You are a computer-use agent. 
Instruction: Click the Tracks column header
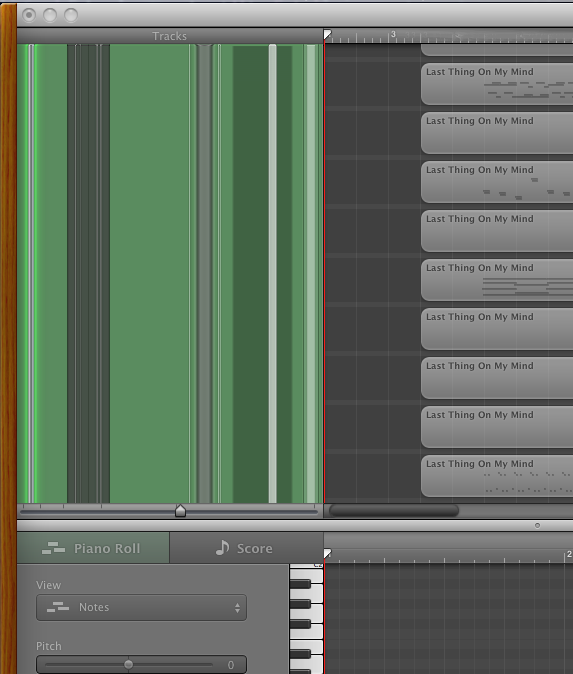click(170, 36)
